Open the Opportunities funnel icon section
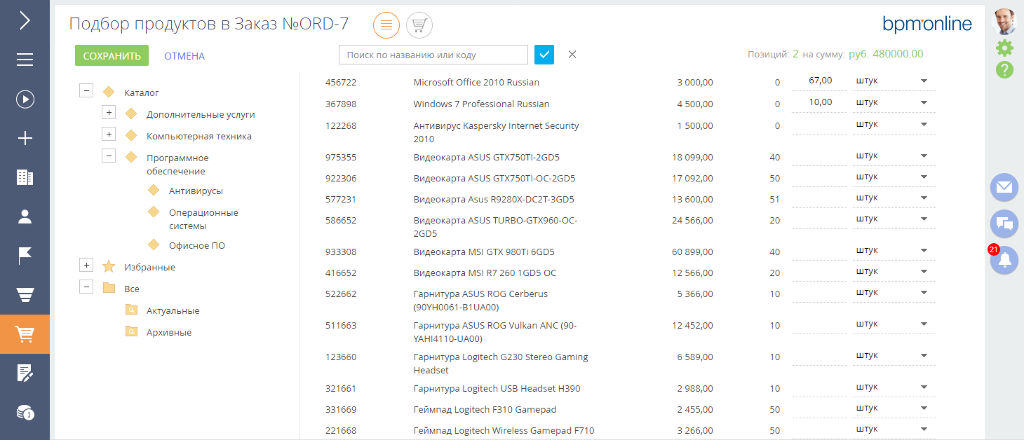This screenshot has width=1024, height=440. tap(25, 295)
